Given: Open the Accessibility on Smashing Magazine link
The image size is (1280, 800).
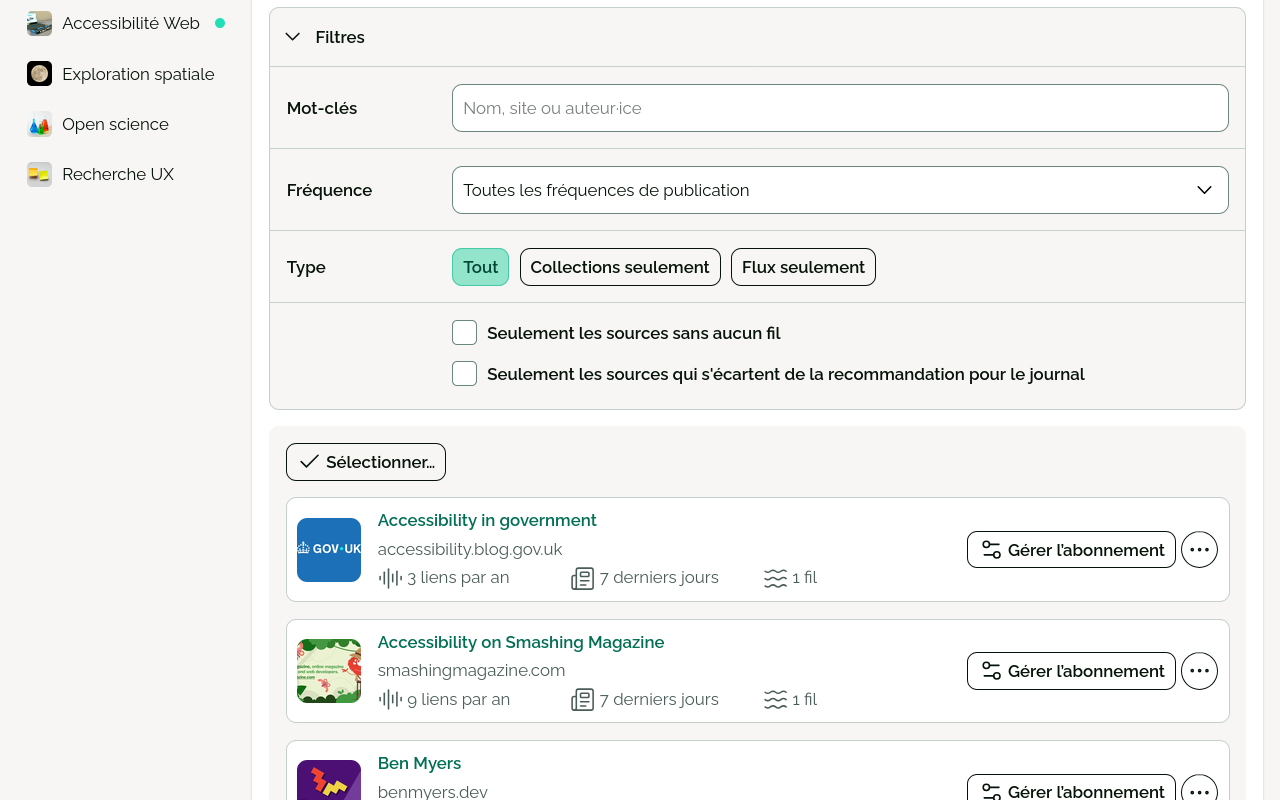Looking at the screenshot, I should click(521, 642).
